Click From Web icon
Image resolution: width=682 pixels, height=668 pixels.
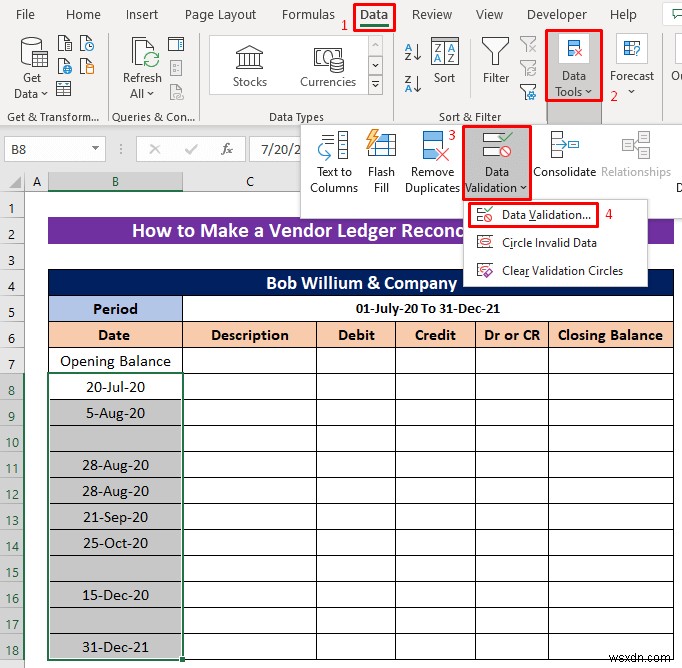[65, 67]
